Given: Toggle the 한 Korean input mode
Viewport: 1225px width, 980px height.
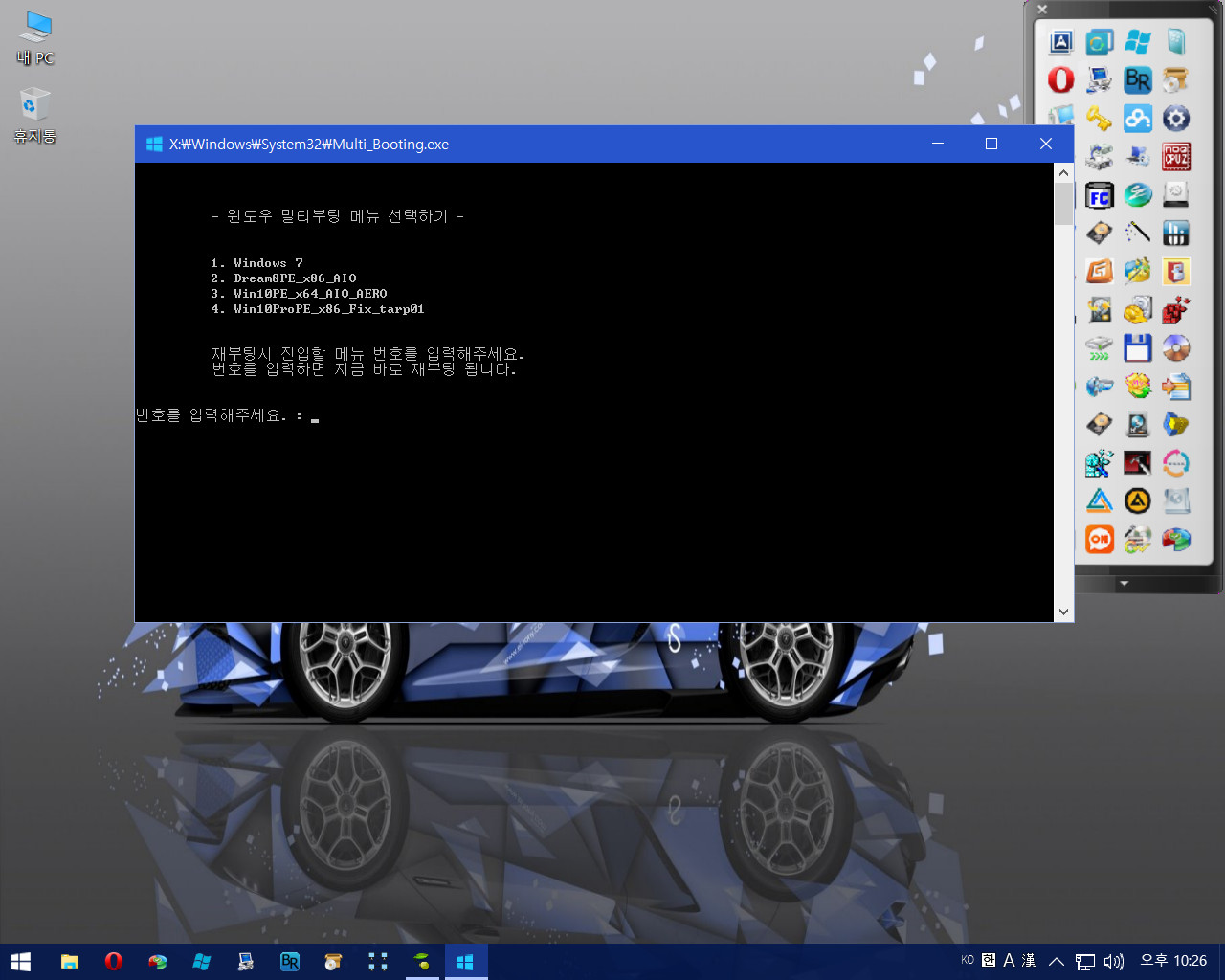Looking at the screenshot, I should 989,960.
